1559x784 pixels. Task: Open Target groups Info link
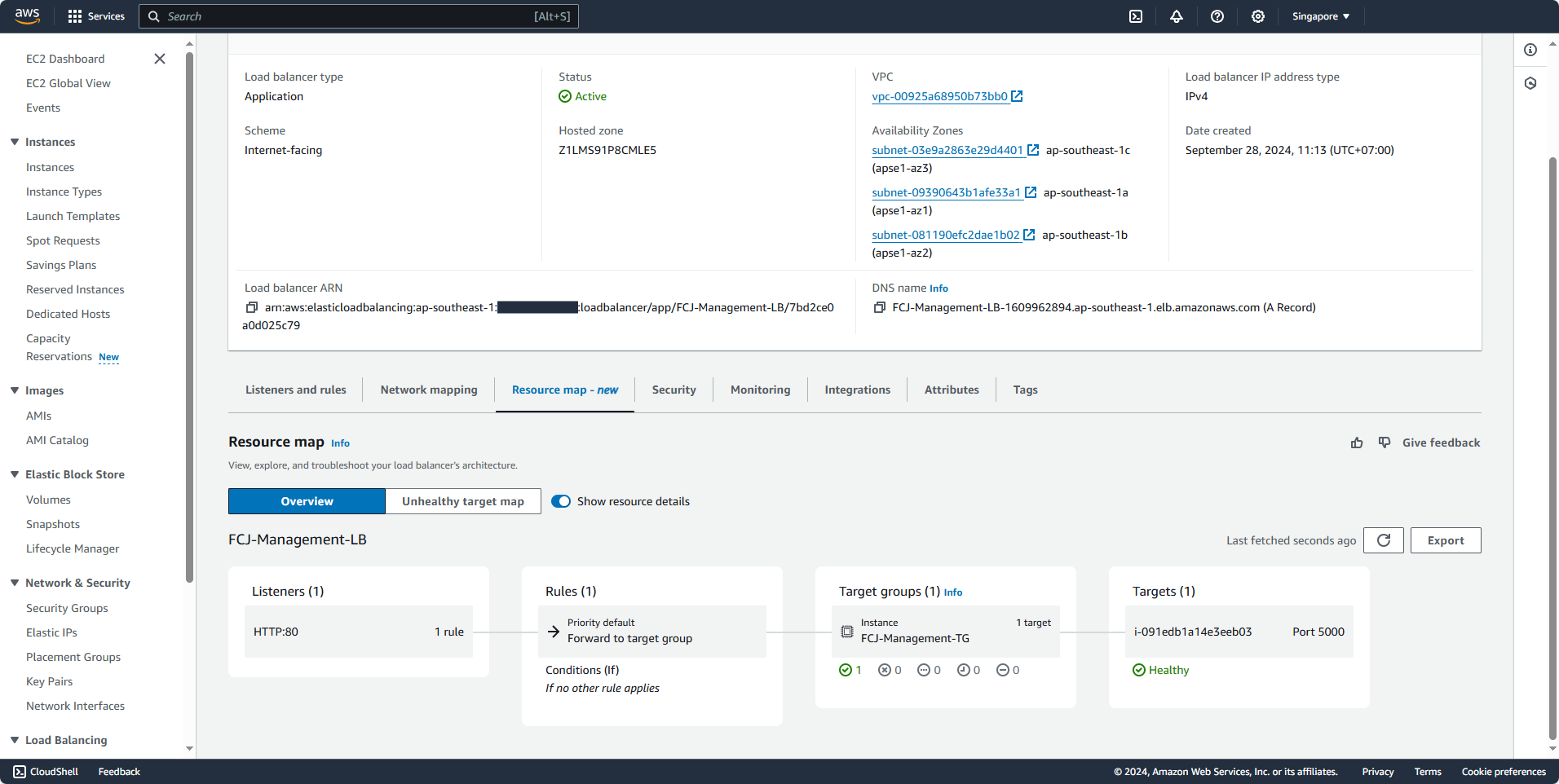point(953,592)
